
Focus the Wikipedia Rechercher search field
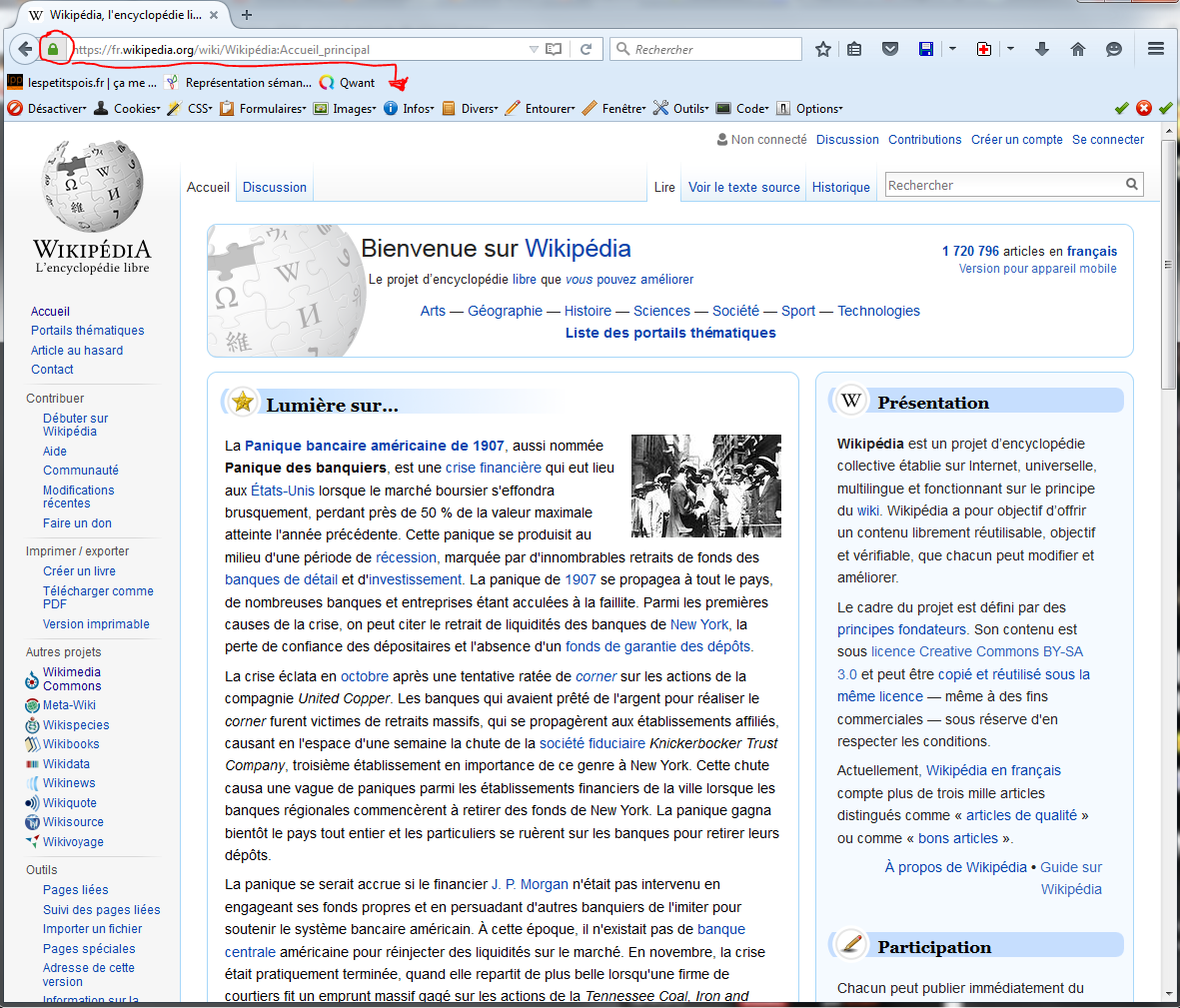(1002, 185)
